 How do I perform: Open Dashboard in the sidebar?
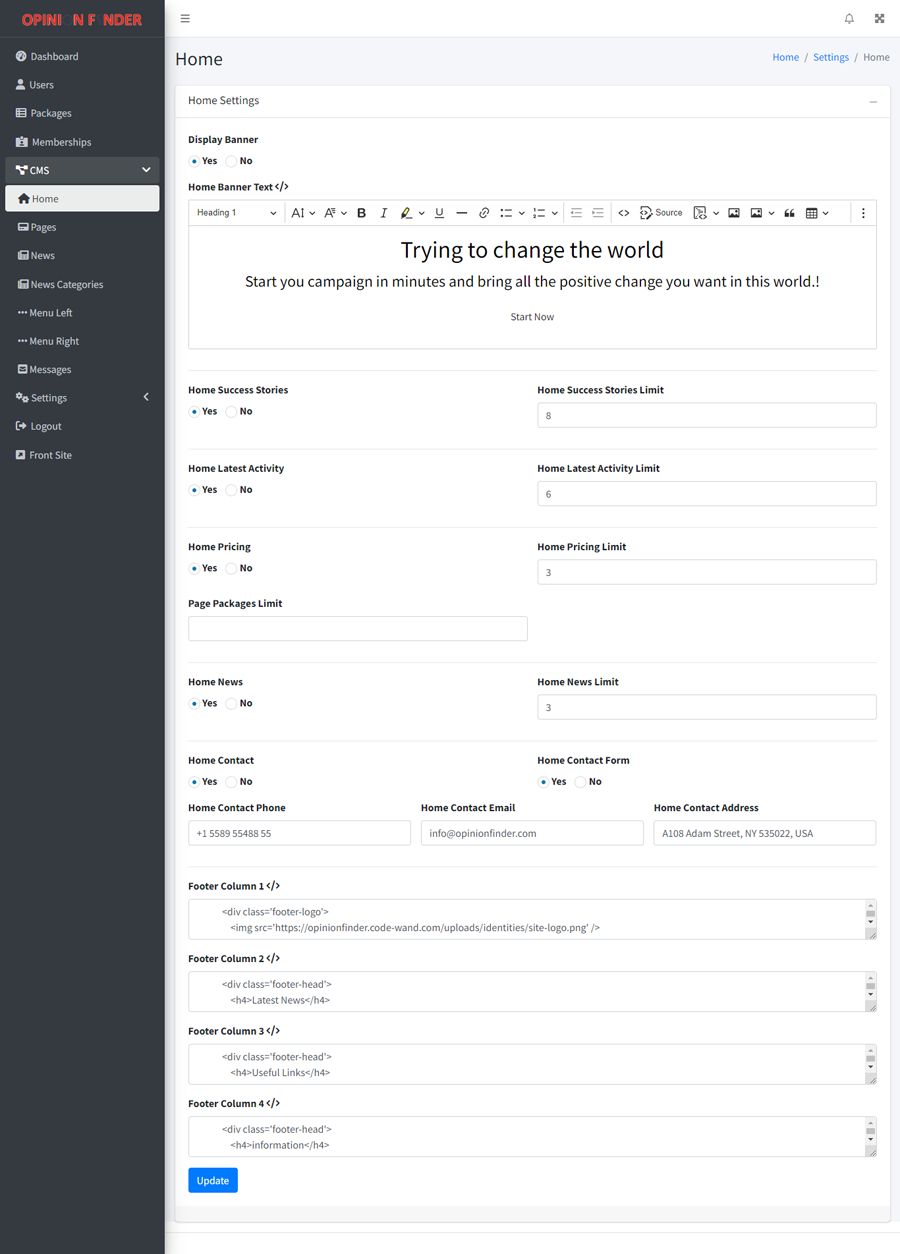82,57
